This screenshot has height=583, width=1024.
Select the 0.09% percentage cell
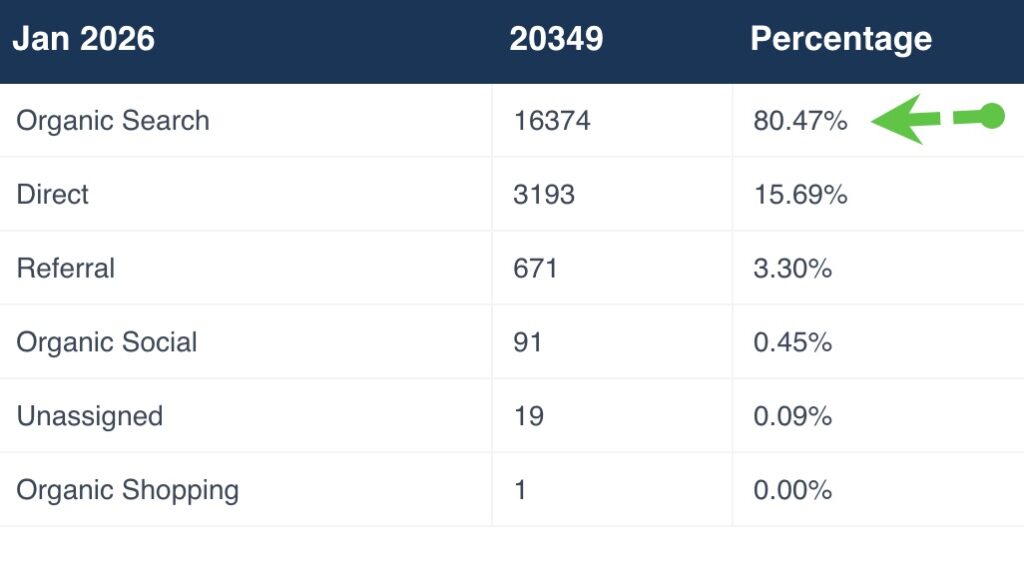(x=793, y=416)
